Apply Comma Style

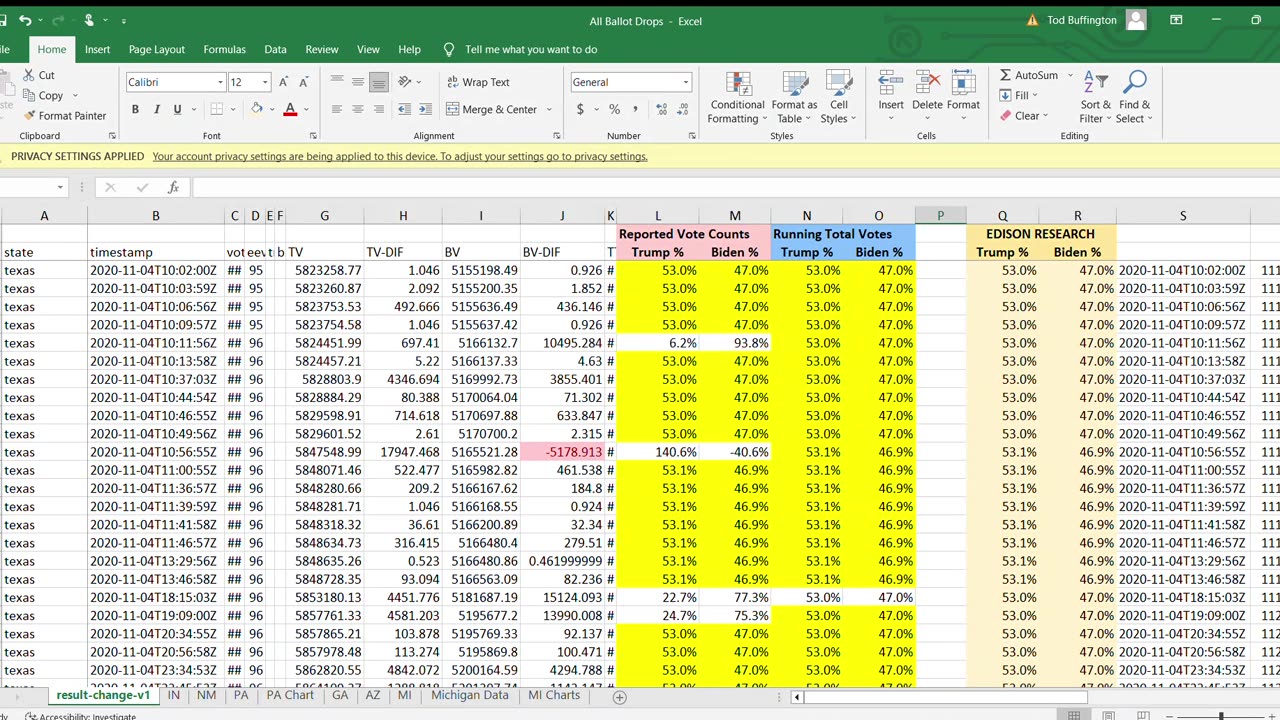point(635,109)
